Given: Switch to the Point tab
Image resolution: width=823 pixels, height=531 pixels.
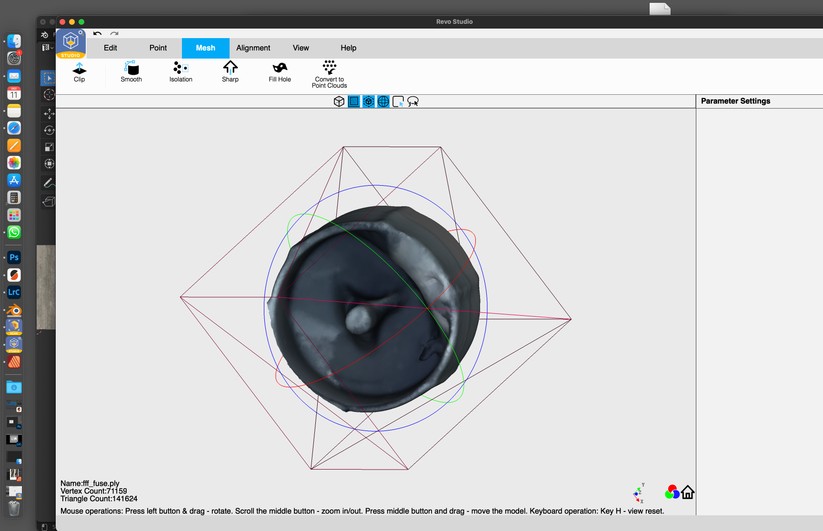Looking at the screenshot, I should tap(158, 48).
